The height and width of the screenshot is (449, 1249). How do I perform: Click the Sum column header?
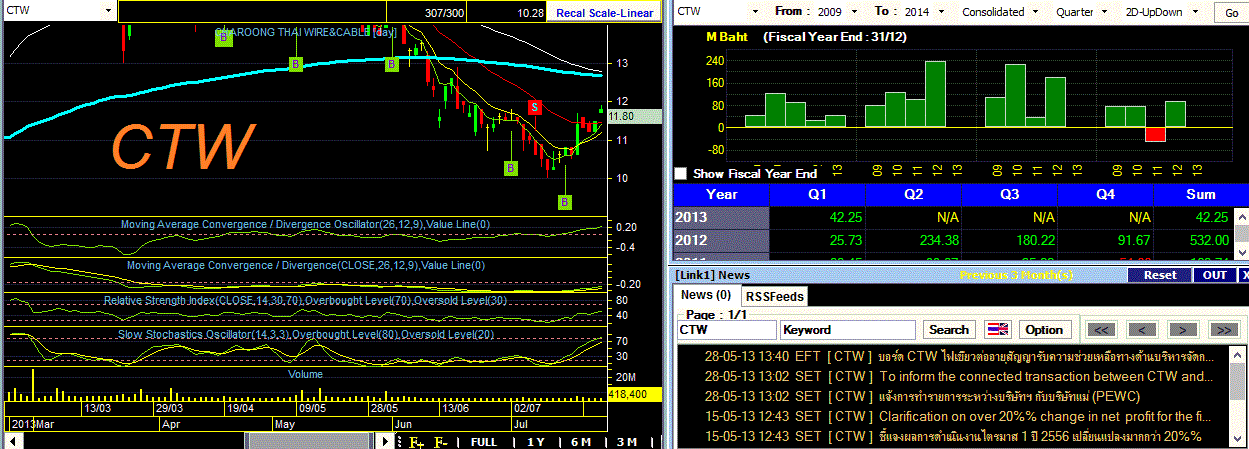pyautogui.click(x=1200, y=194)
